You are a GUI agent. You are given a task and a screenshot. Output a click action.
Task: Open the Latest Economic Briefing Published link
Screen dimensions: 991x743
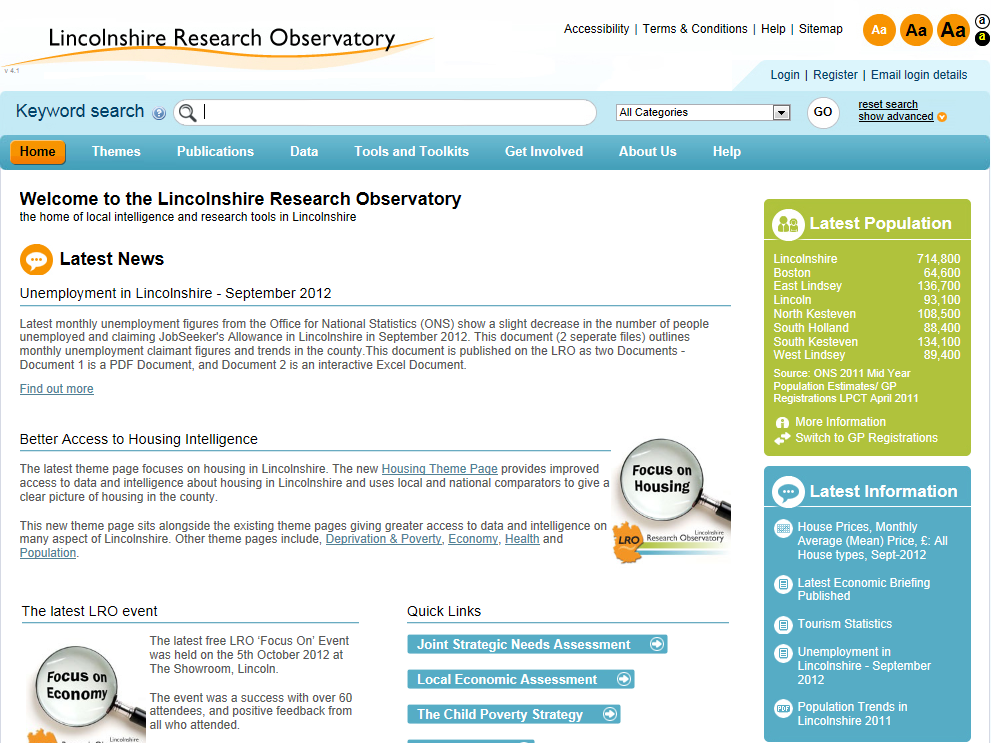pos(863,589)
